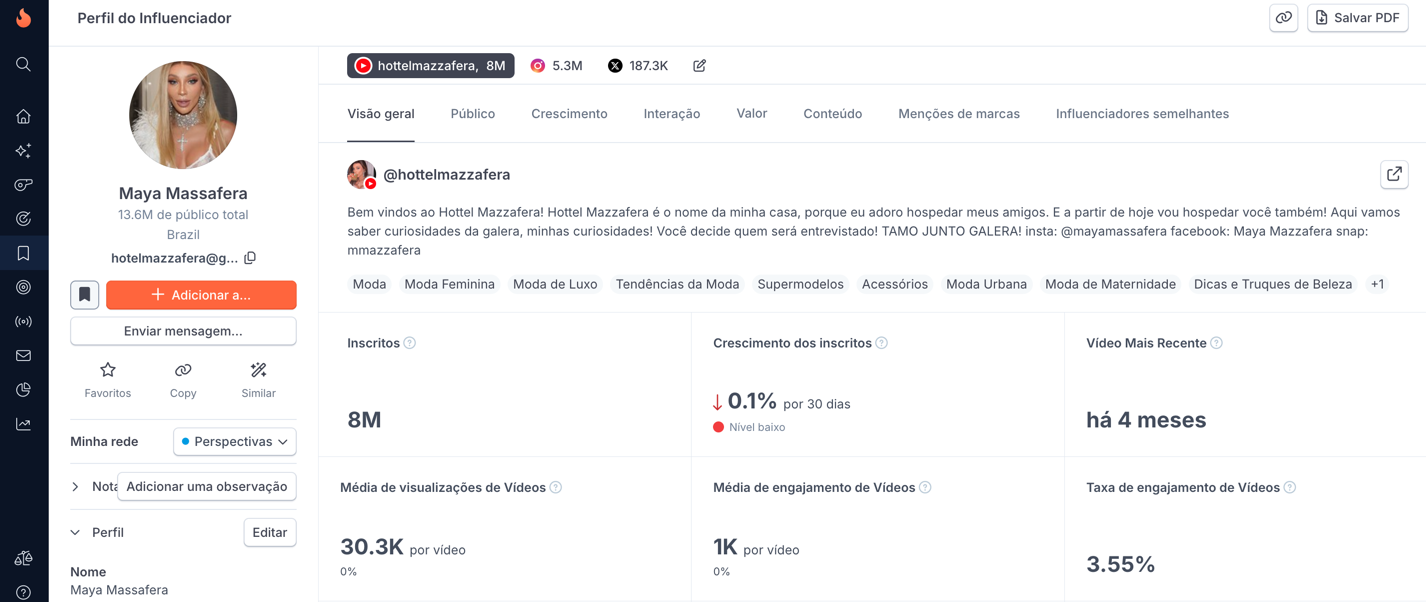
Task: Click the Editar profile button
Action: (x=270, y=533)
